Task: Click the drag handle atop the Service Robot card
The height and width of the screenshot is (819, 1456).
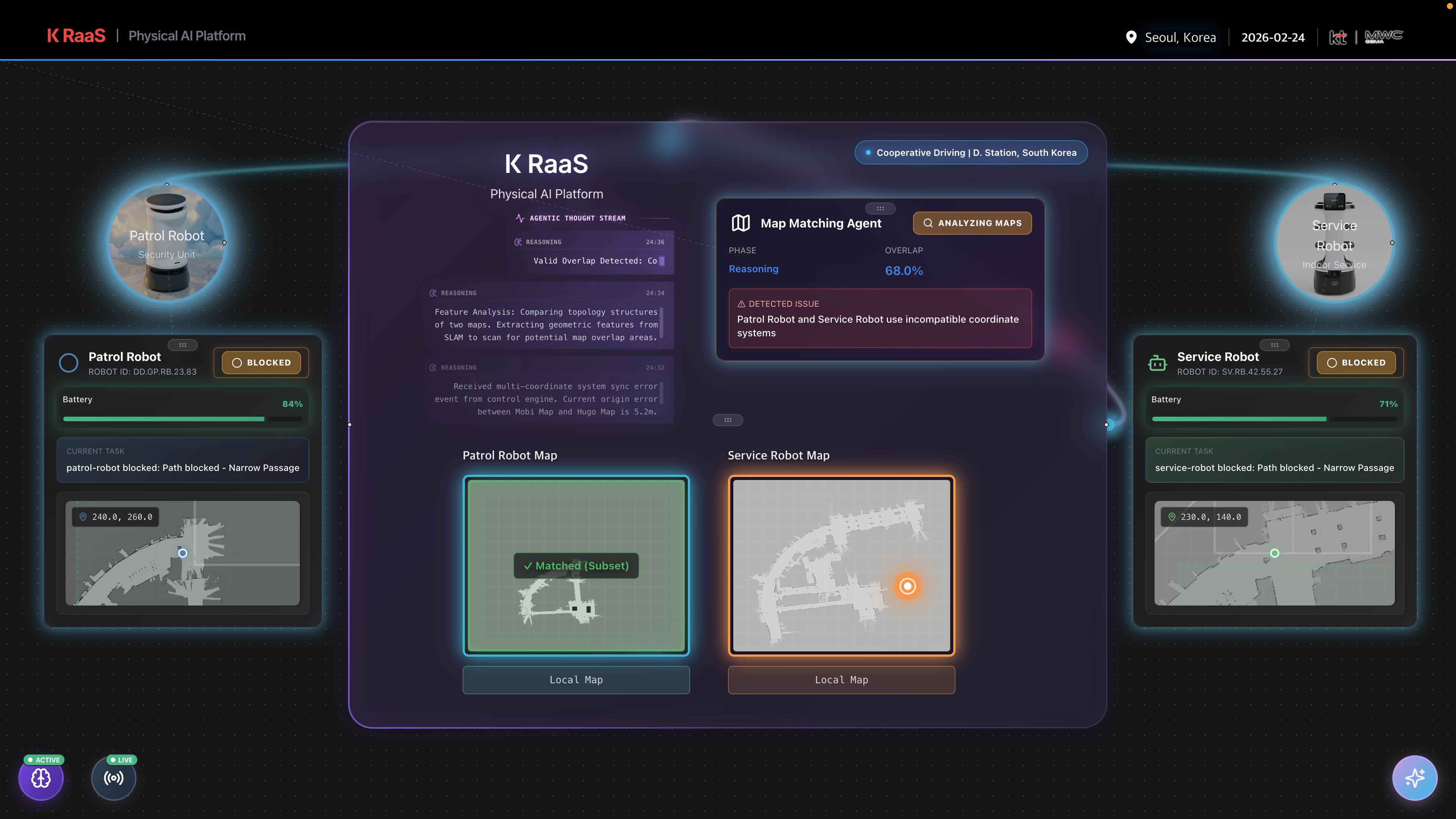Action: click(1274, 345)
